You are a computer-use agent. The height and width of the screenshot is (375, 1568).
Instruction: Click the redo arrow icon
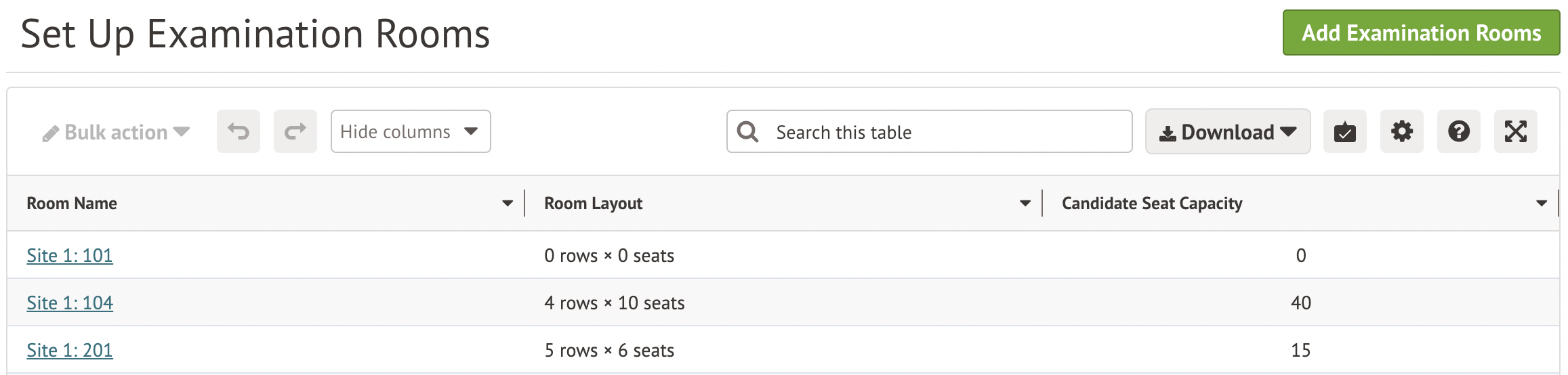295,131
